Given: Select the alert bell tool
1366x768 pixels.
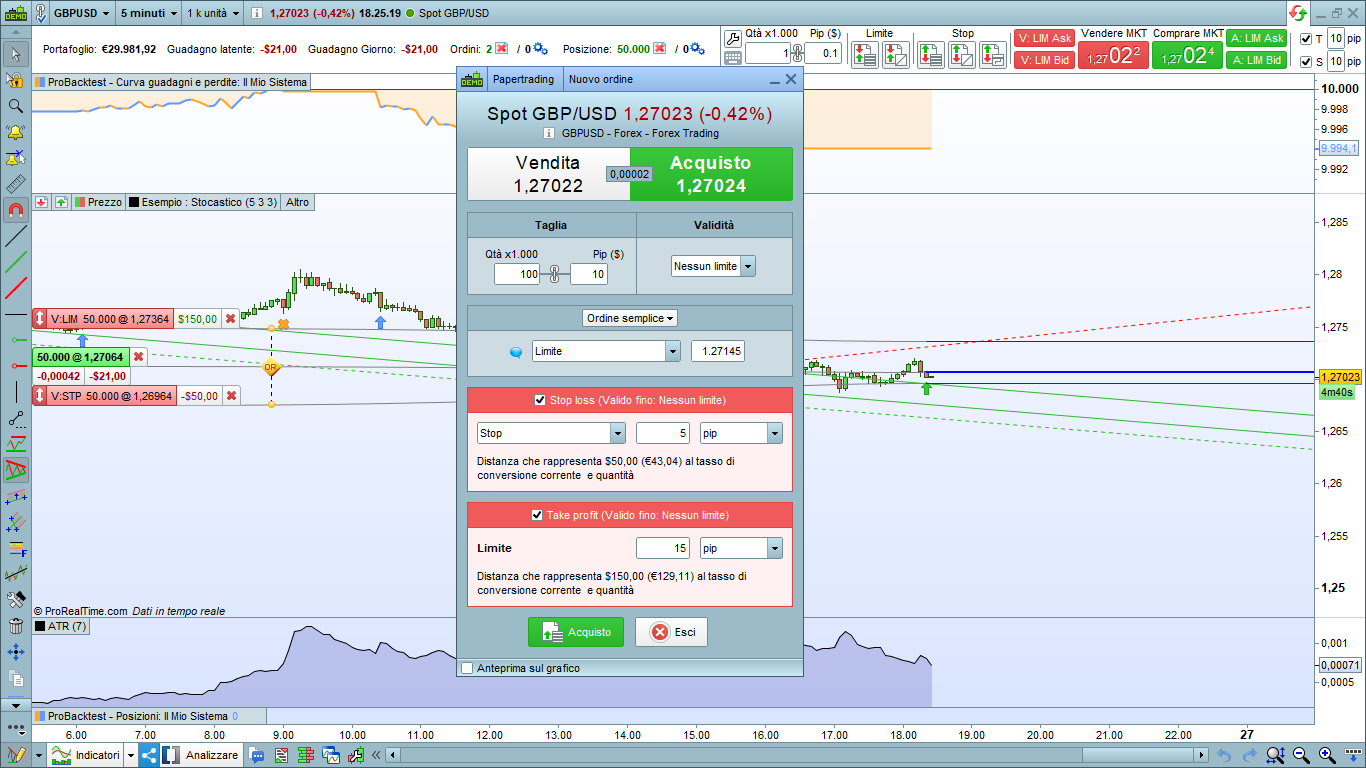Looking at the screenshot, I should pyautogui.click(x=15, y=132).
